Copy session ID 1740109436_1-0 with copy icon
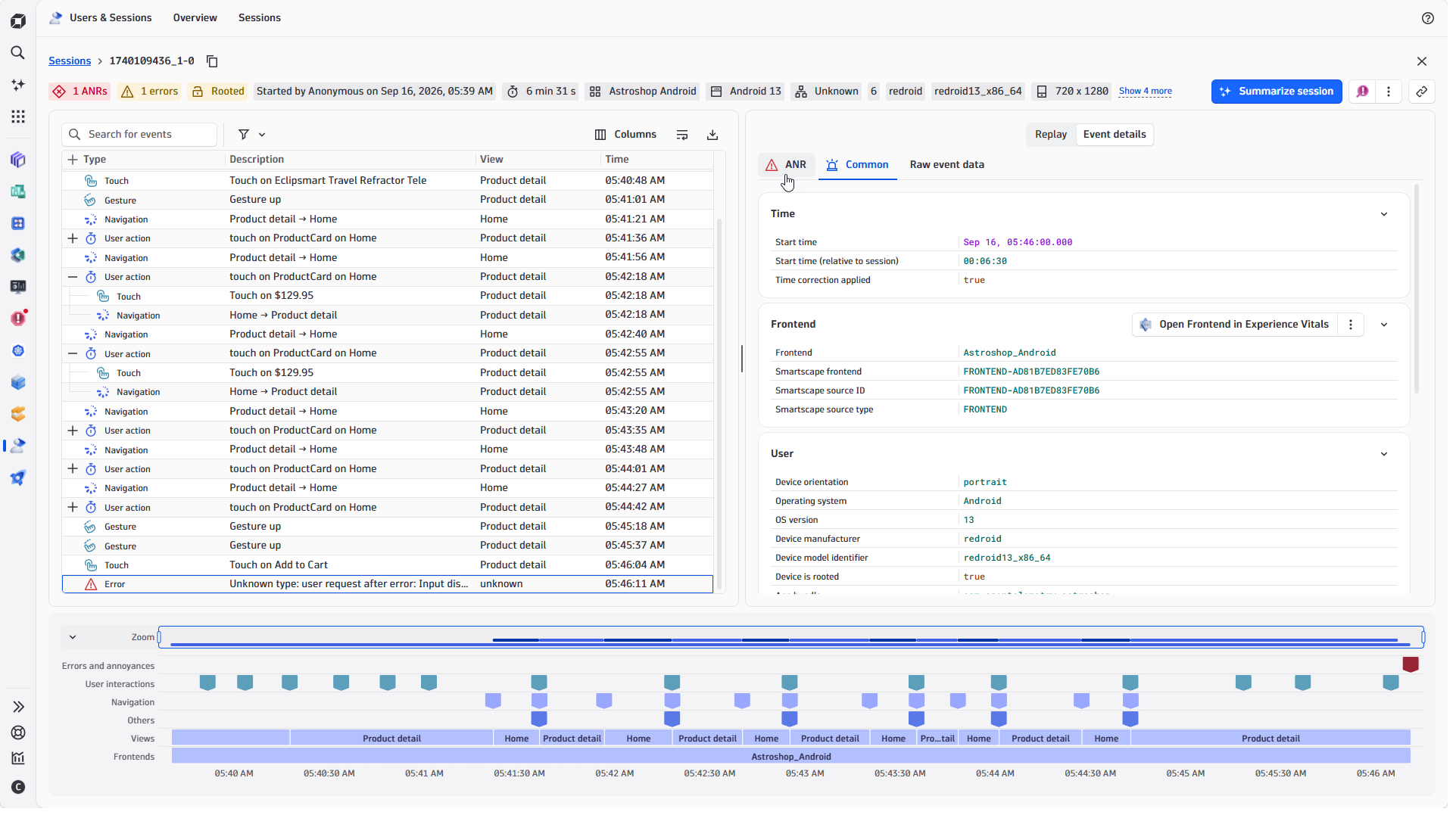Image resolution: width=1456 pixels, height=818 pixels. coord(214,61)
